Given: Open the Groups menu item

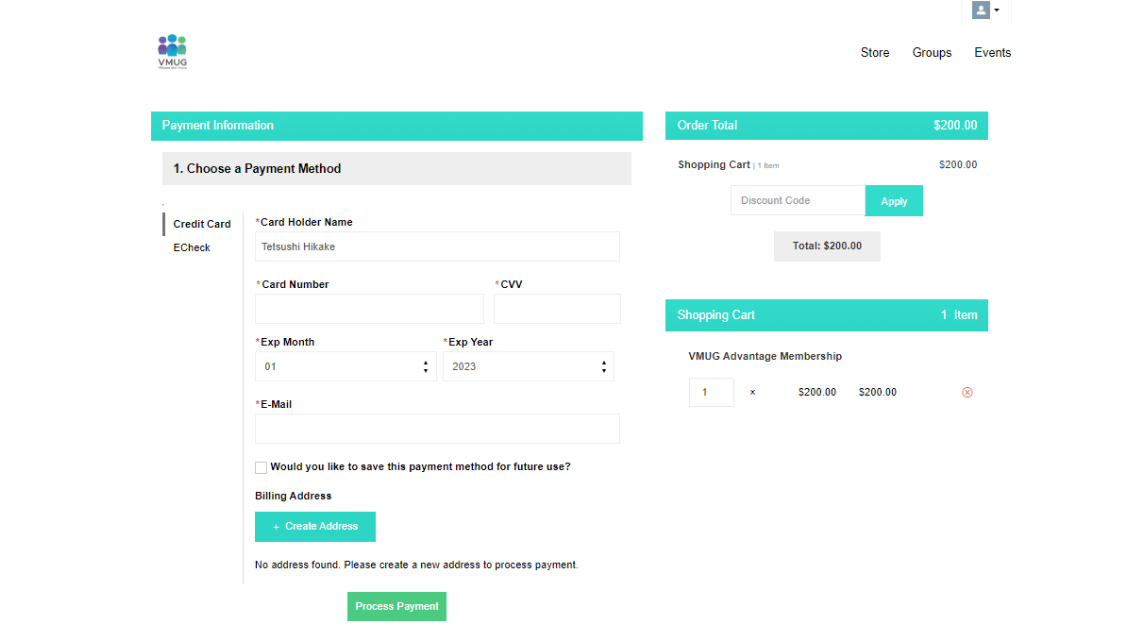Looking at the screenshot, I should coord(931,52).
